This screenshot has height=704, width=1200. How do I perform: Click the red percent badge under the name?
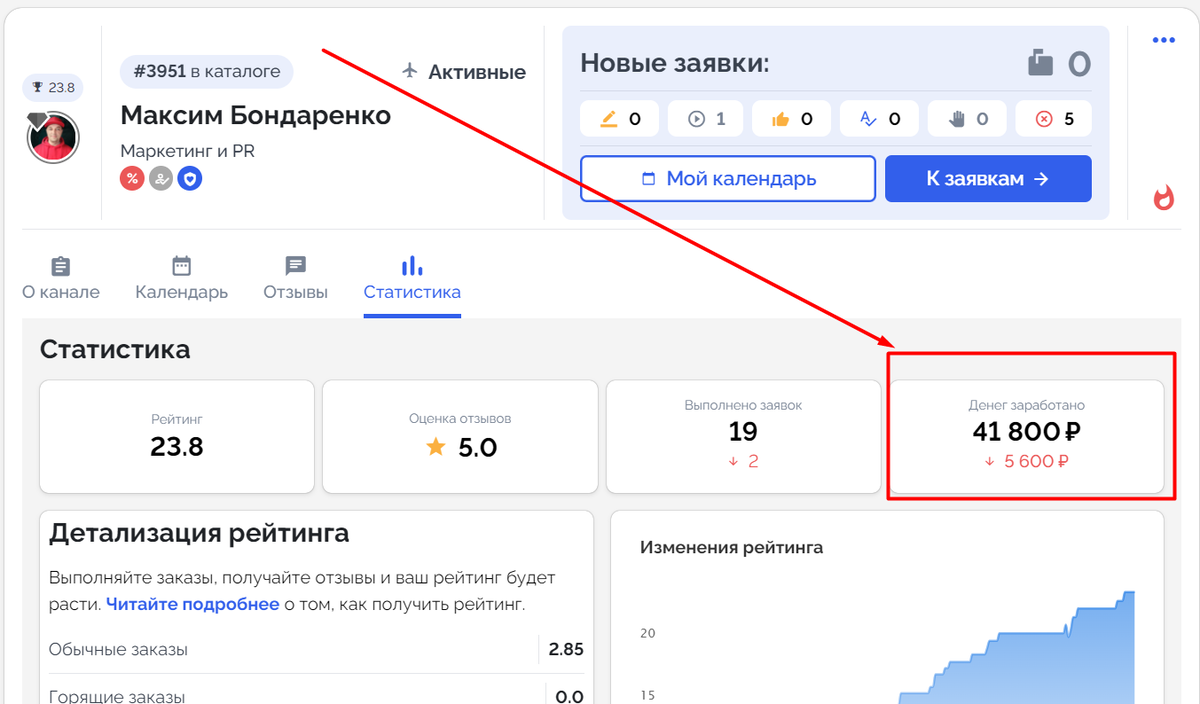coord(132,179)
